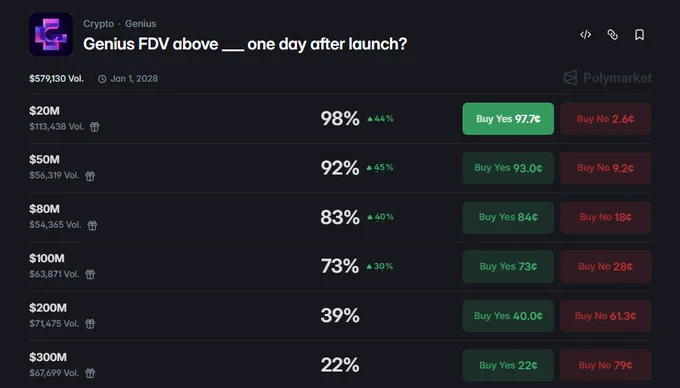The width and height of the screenshot is (680, 388).
Task: Buy Yes at 97.7¢ for $20M
Action: click(508, 119)
